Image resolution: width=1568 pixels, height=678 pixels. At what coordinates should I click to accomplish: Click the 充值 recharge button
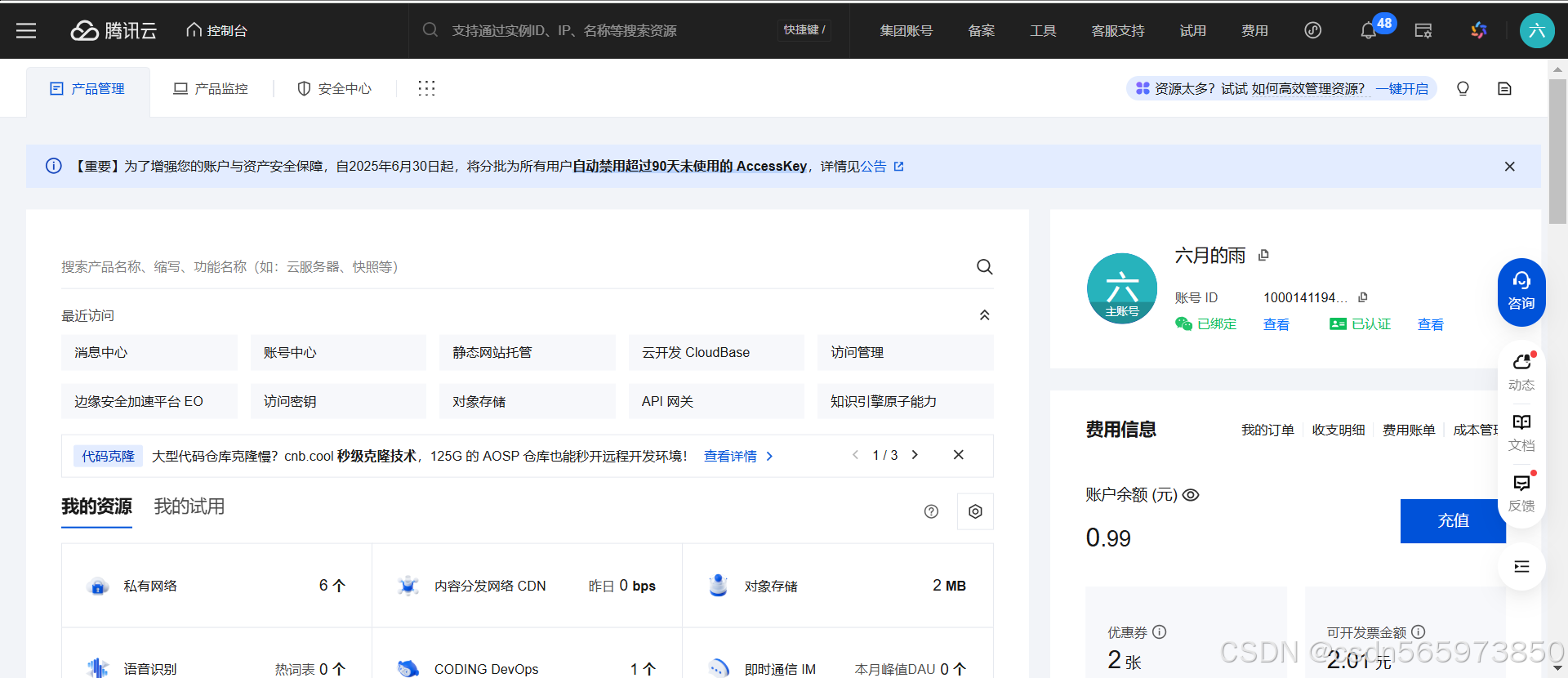pos(1453,520)
